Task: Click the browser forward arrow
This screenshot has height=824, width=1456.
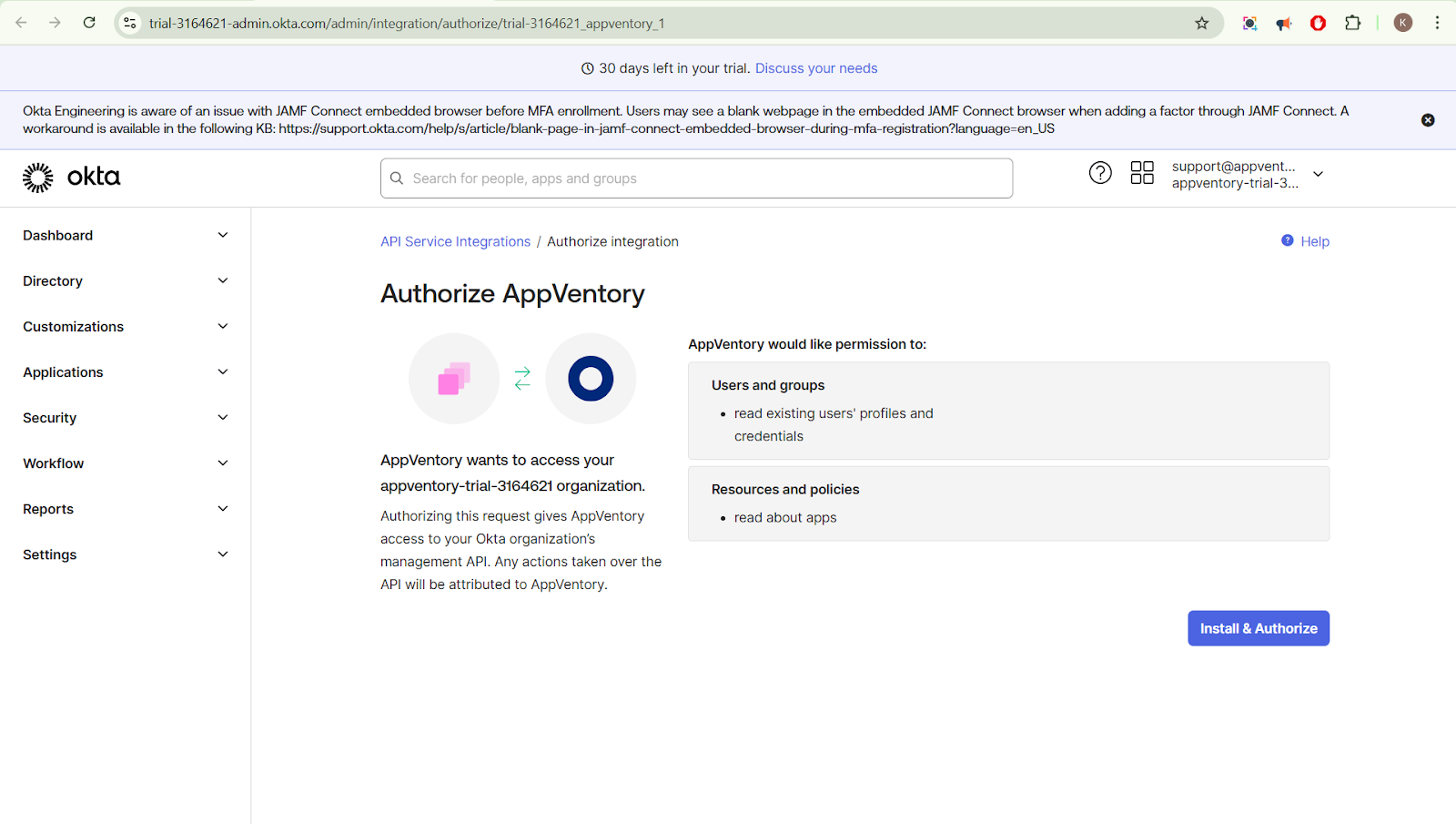Action: pyautogui.click(x=55, y=23)
